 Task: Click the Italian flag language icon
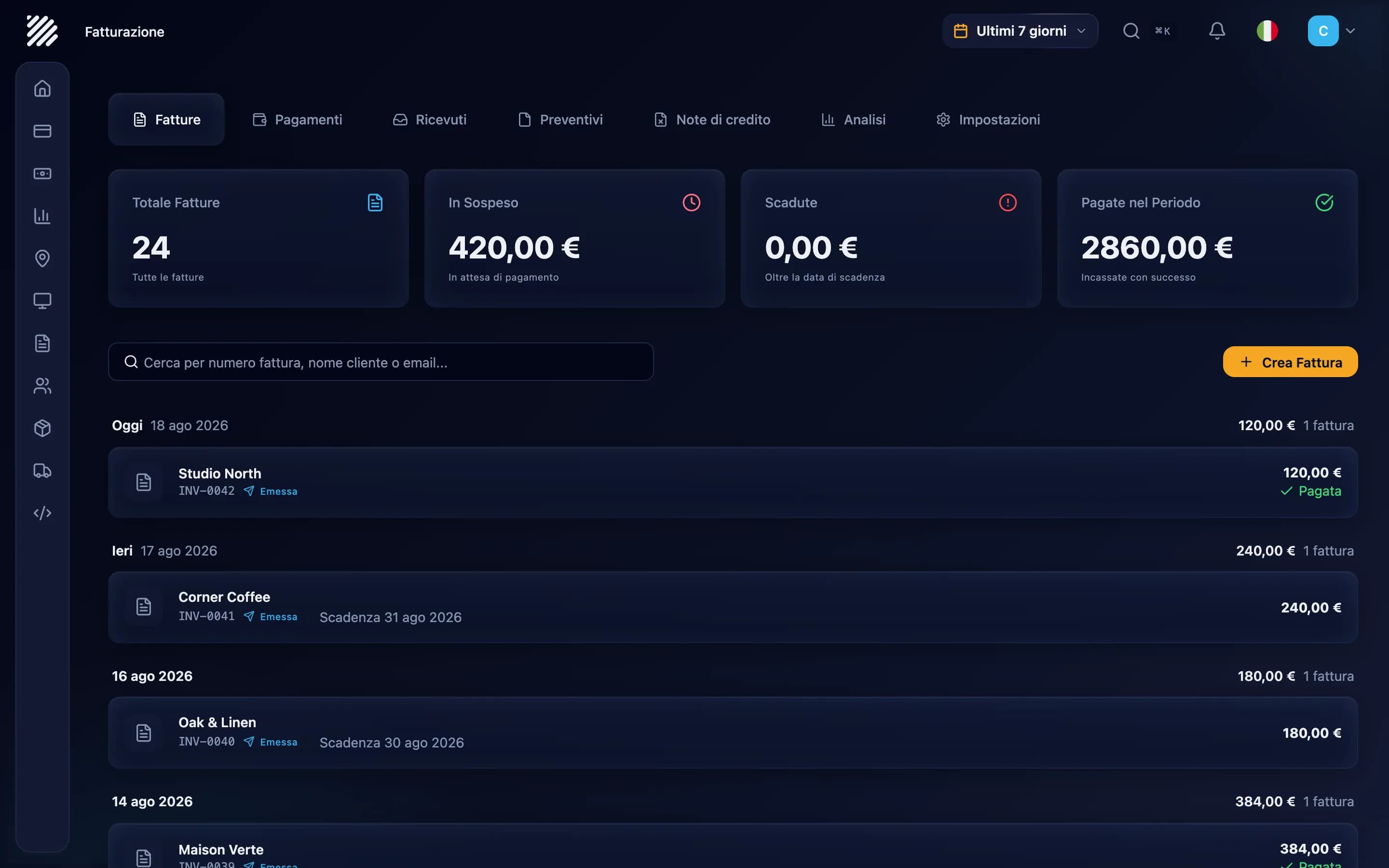click(x=1267, y=31)
